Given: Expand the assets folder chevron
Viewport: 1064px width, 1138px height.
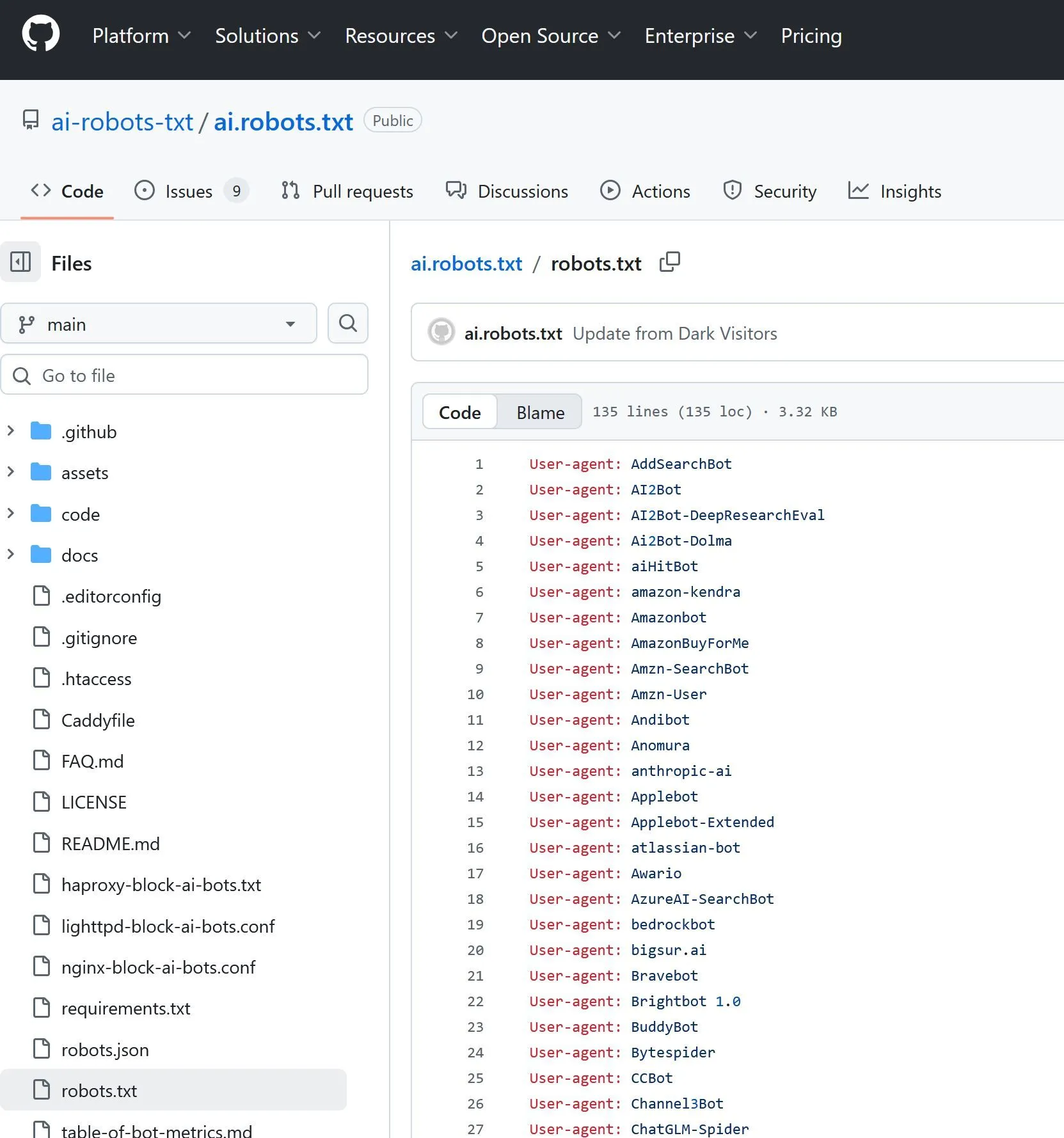Looking at the screenshot, I should pos(11,472).
